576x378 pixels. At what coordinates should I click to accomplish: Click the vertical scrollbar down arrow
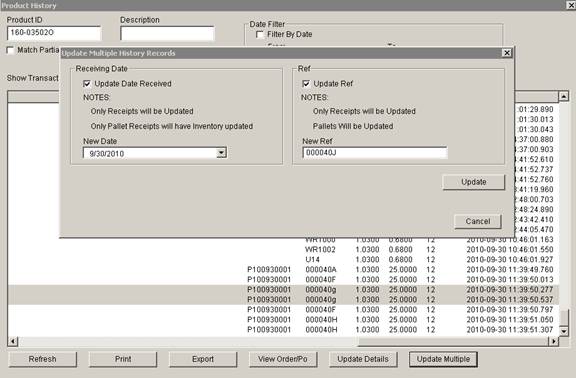point(564,331)
